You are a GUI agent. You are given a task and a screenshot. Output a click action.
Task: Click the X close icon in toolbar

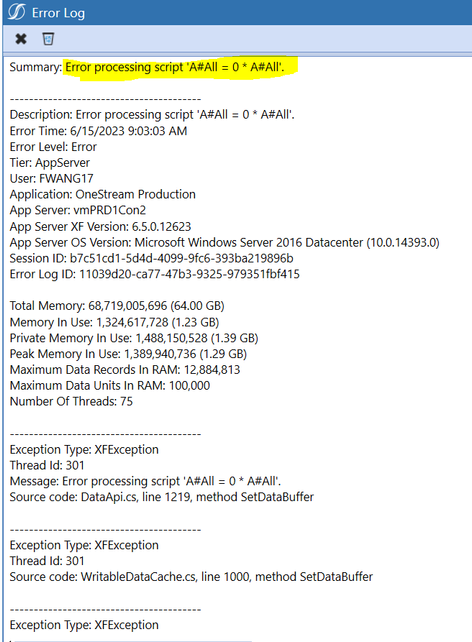21,39
